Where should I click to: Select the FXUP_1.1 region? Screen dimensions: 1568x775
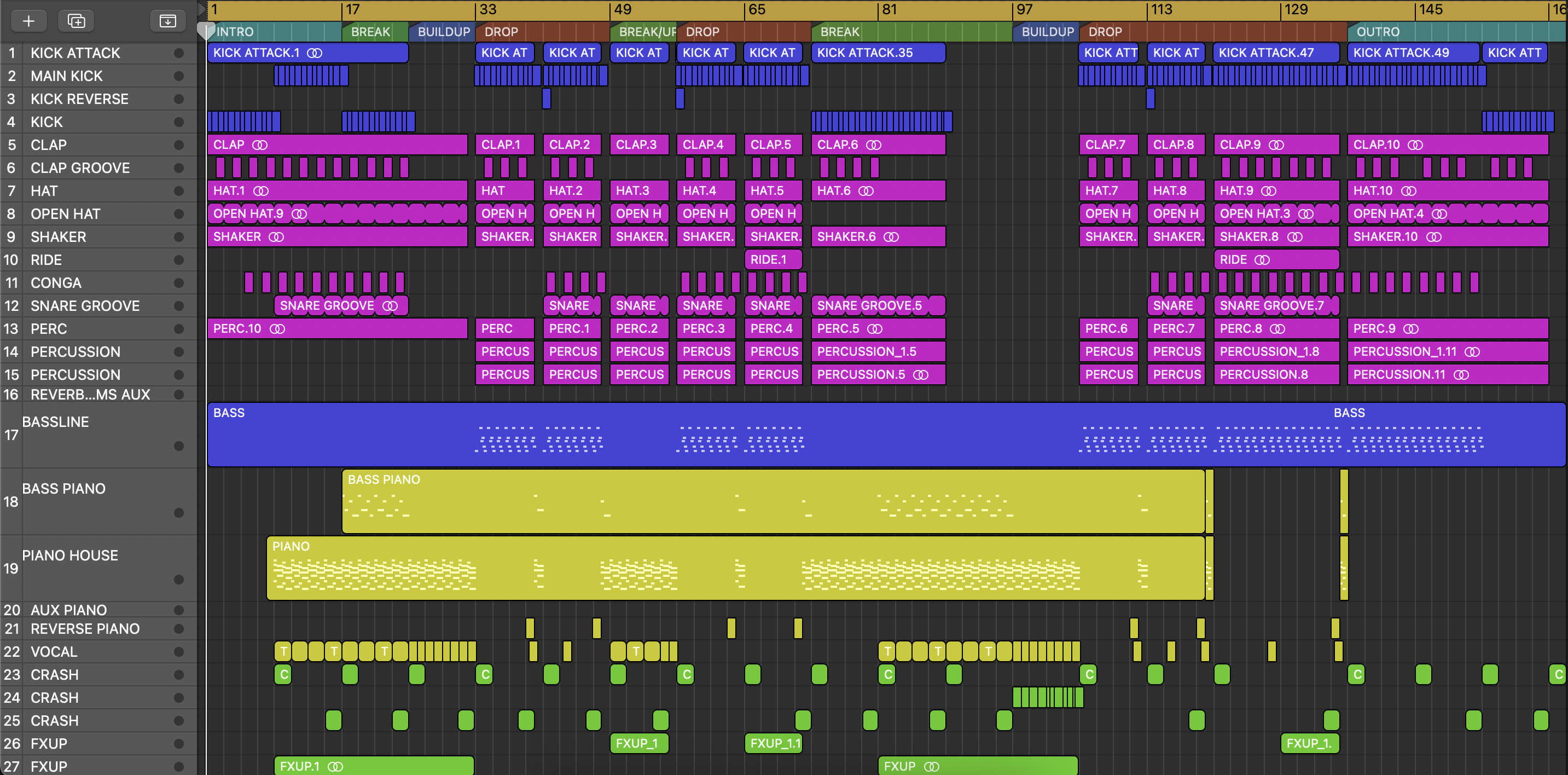[773, 743]
